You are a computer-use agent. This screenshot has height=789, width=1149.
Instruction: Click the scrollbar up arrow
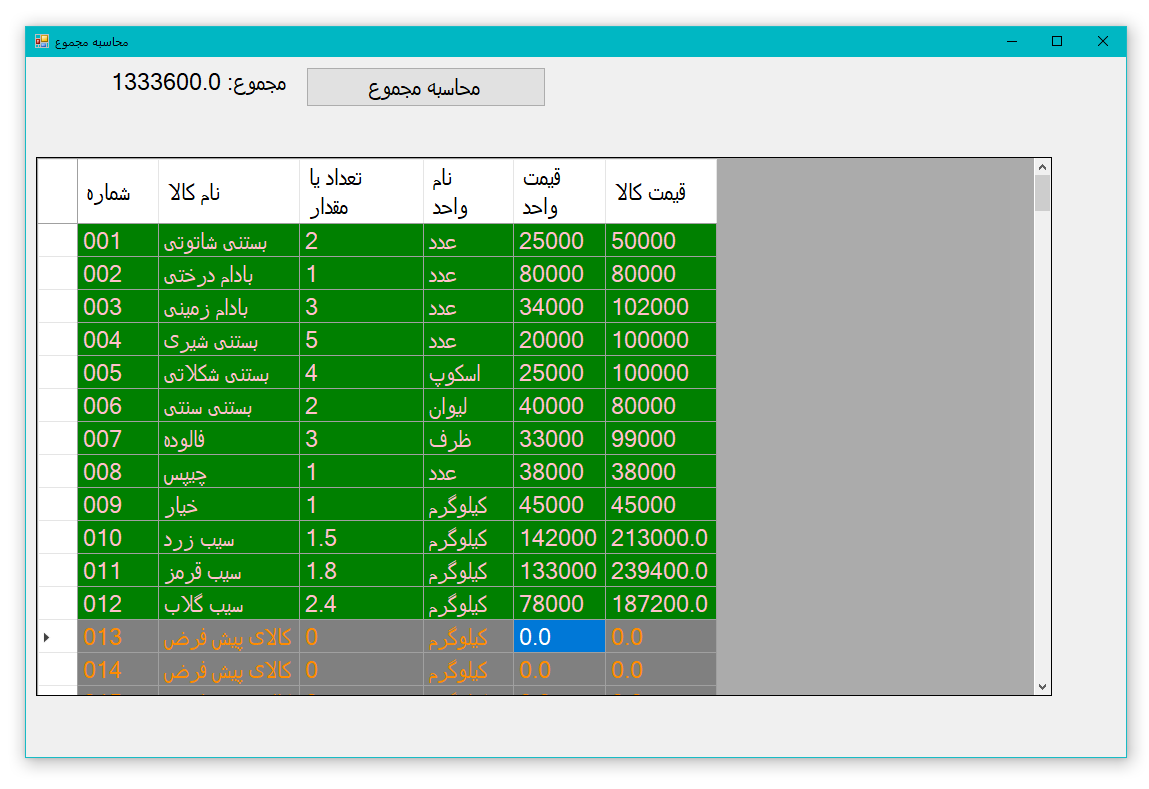coord(1042,168)
